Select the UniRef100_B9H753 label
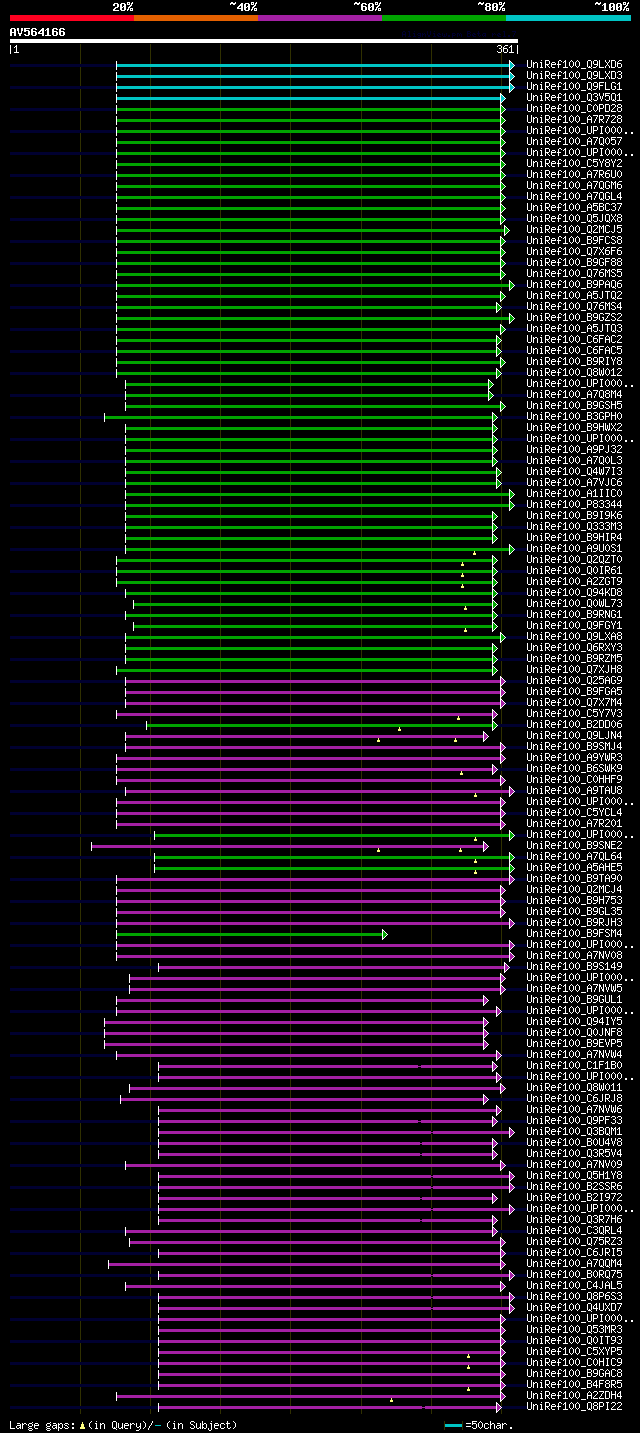Image resolution: width=640 pixels, height=1433 pixels. [x=574, y=901]
